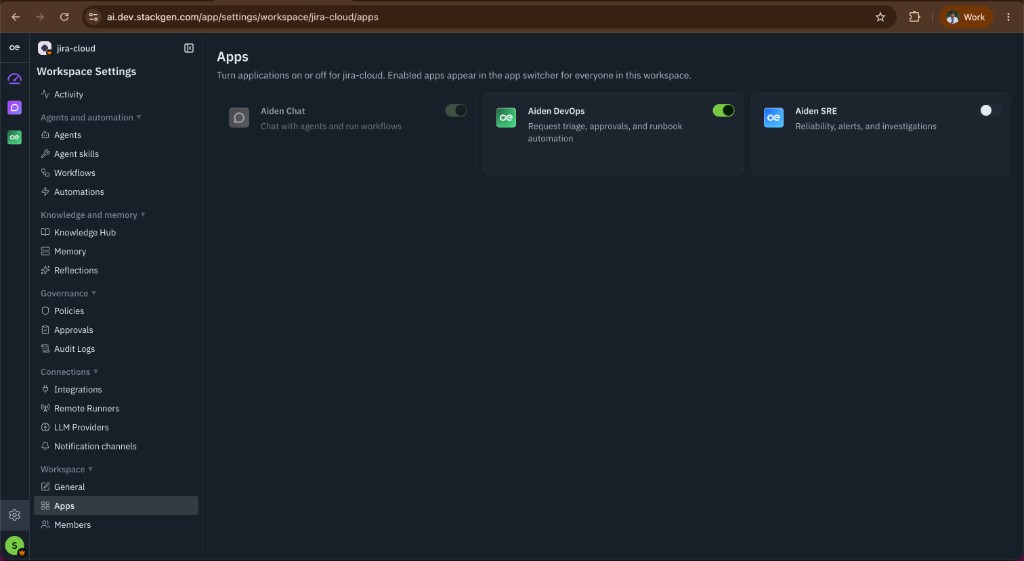The image size is (1024, 561).
Task: Collapse the Connections section
Action: click(x=69, y=372)
